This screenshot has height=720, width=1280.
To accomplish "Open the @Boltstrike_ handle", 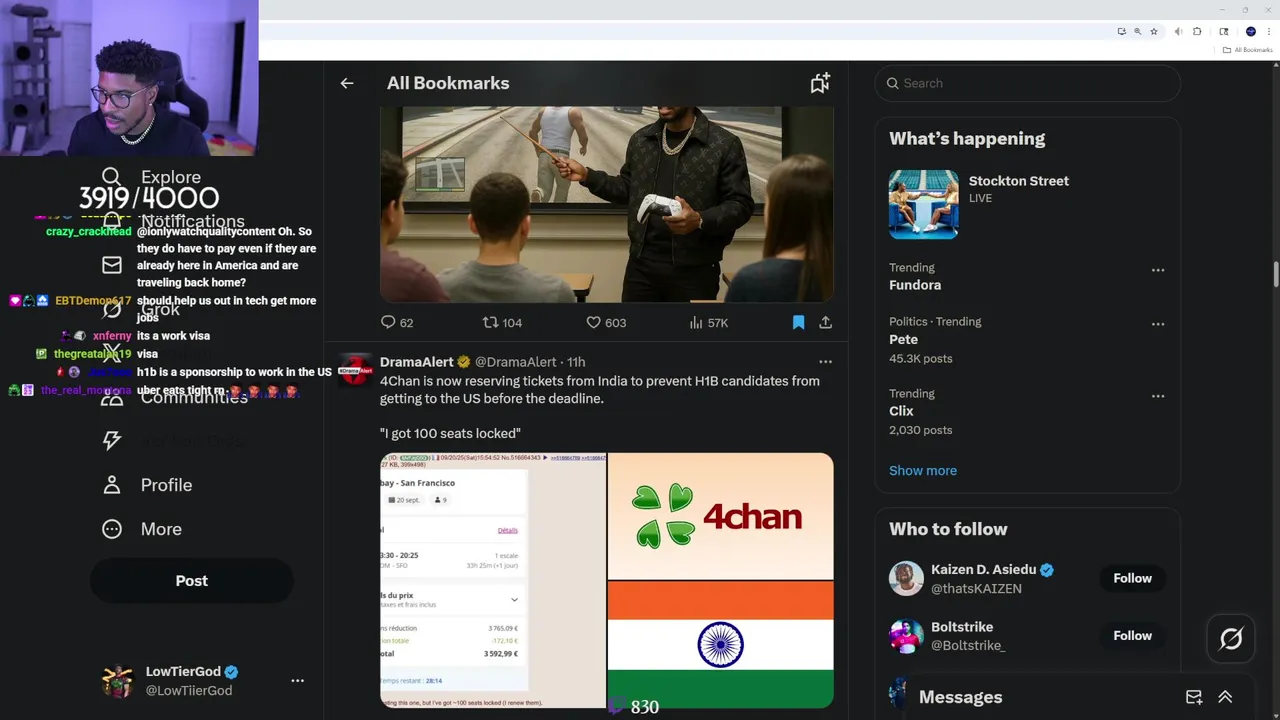I will coord(968,646).
